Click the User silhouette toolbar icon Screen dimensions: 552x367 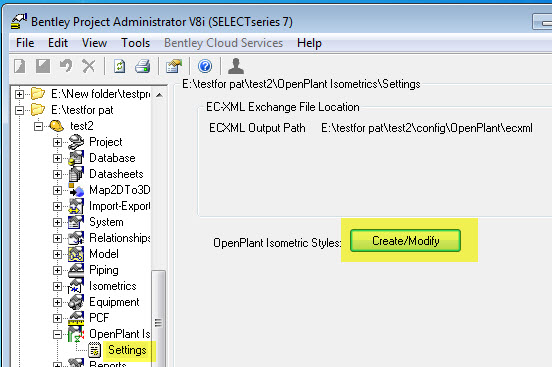[x=236, y=66]
